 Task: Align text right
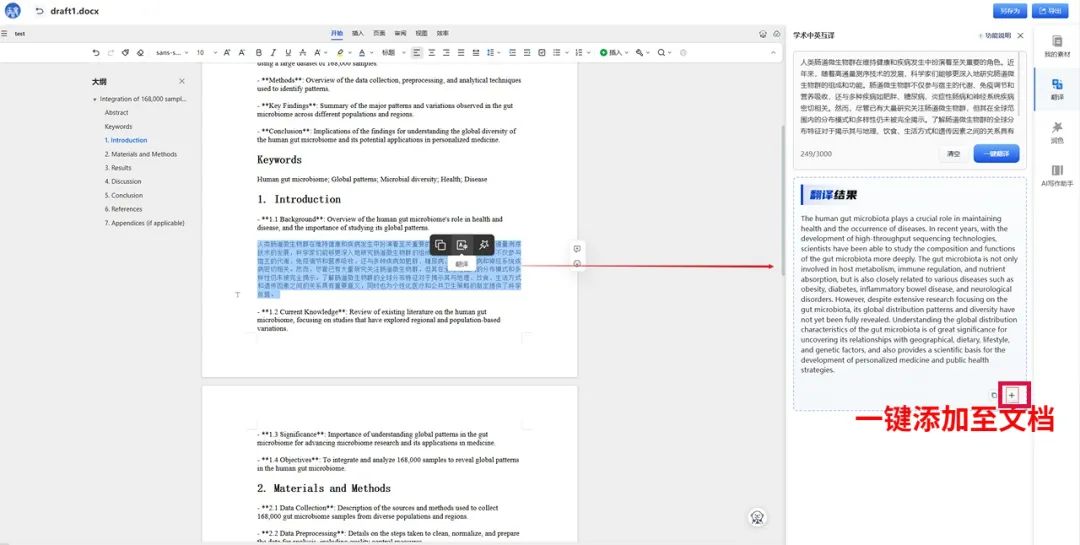pos(446,52)
